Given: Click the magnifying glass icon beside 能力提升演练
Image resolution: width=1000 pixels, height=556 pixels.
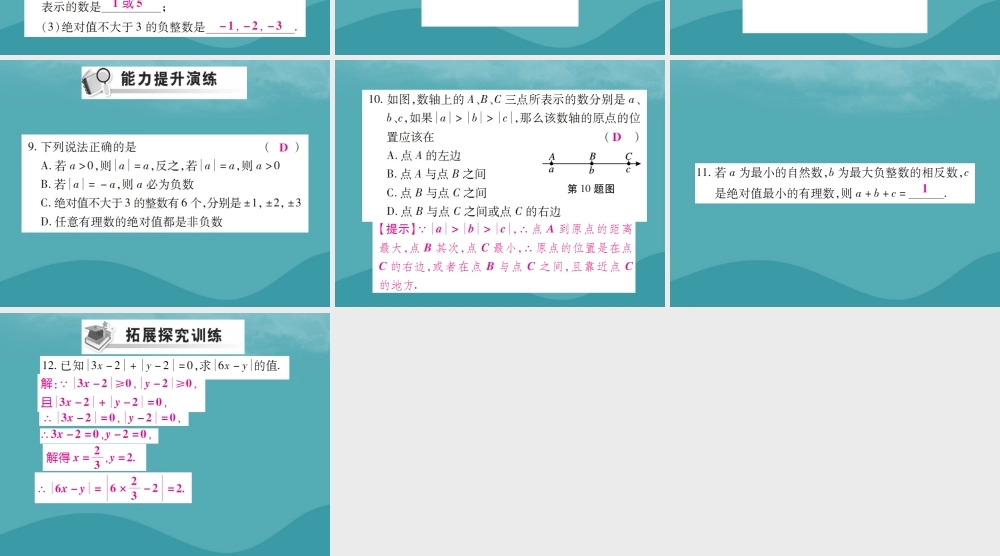Looking at the screenshot, I should coord(96,82).
